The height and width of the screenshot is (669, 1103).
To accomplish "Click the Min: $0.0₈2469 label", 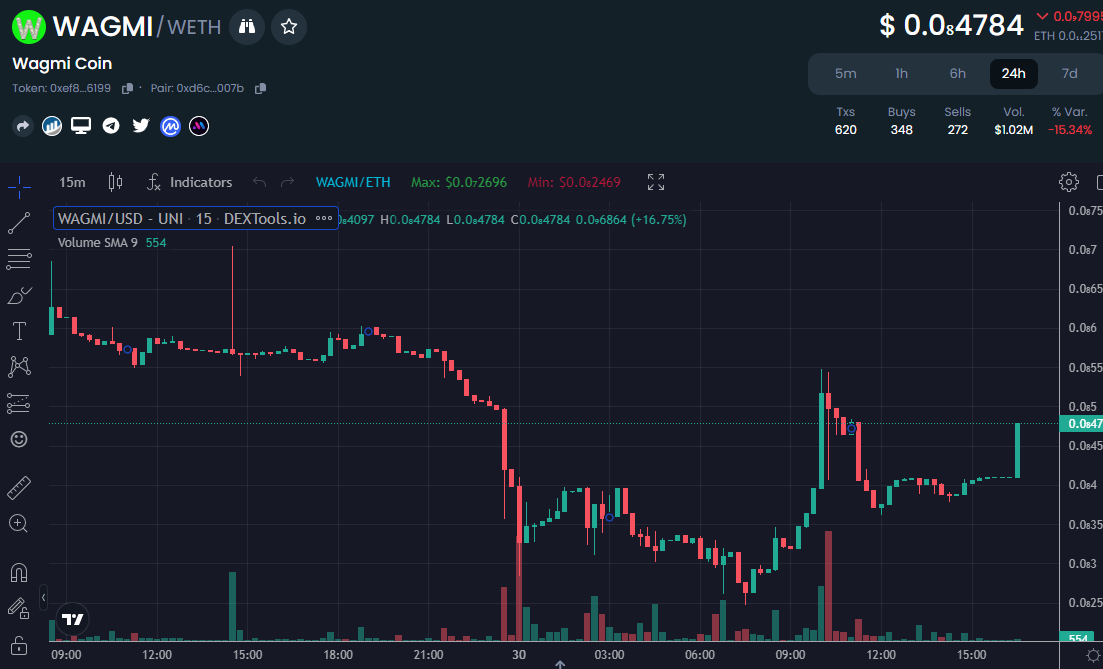I will [x=574, y=183].
